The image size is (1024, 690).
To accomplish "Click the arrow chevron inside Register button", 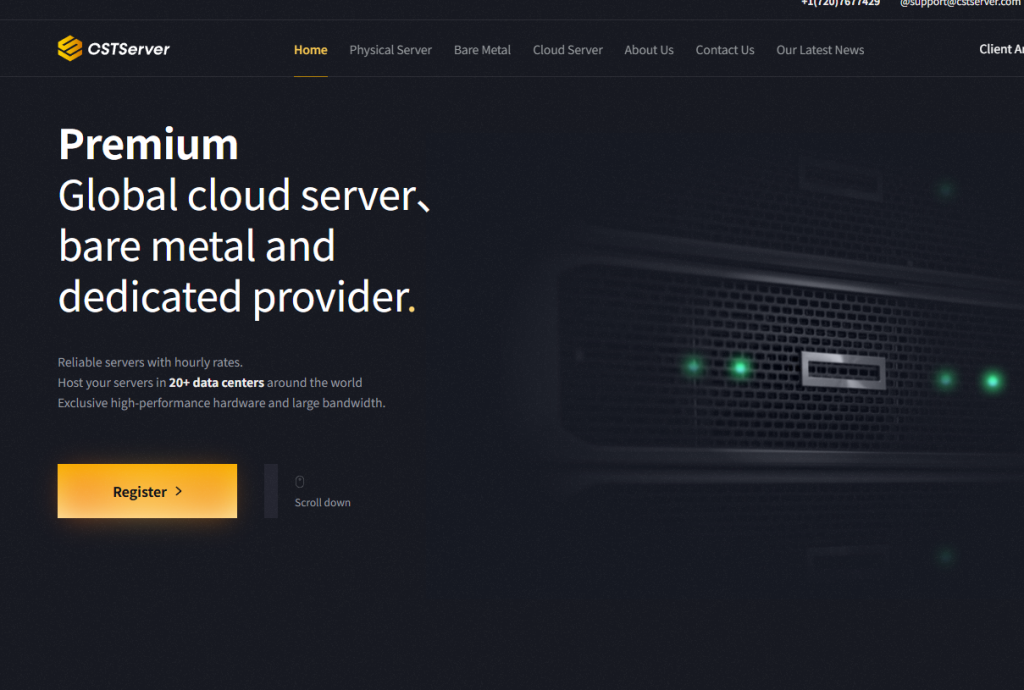I will (x=179, y=491).
